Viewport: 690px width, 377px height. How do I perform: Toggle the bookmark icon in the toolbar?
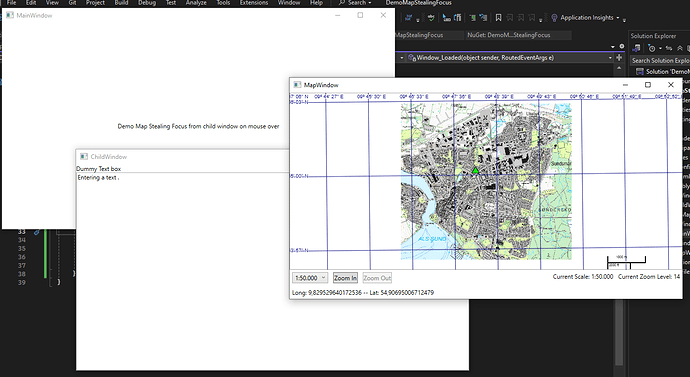click(x=498, y=18)
